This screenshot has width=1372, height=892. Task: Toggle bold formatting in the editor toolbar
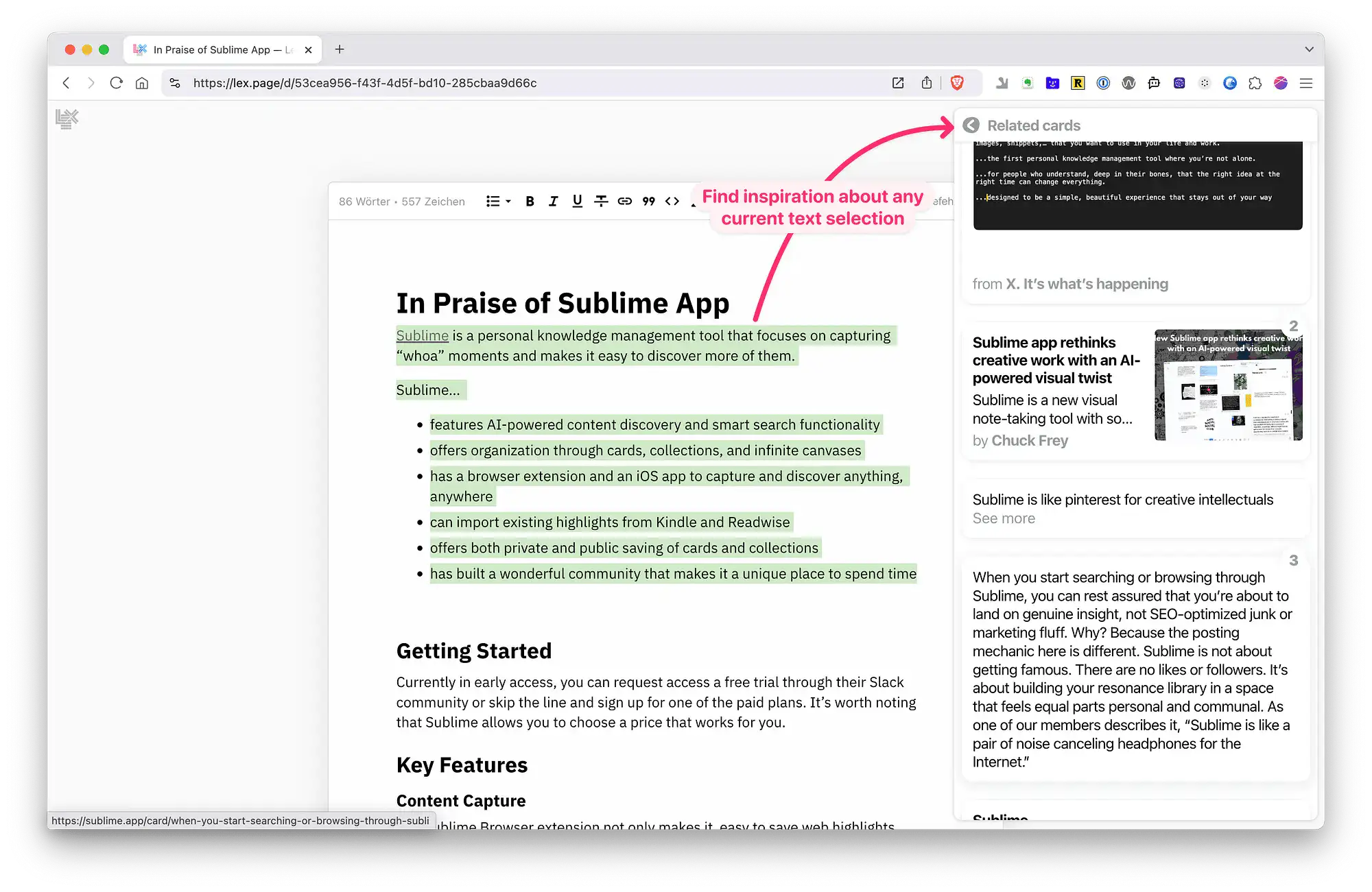pyautogui.click(x=529, y=201)
